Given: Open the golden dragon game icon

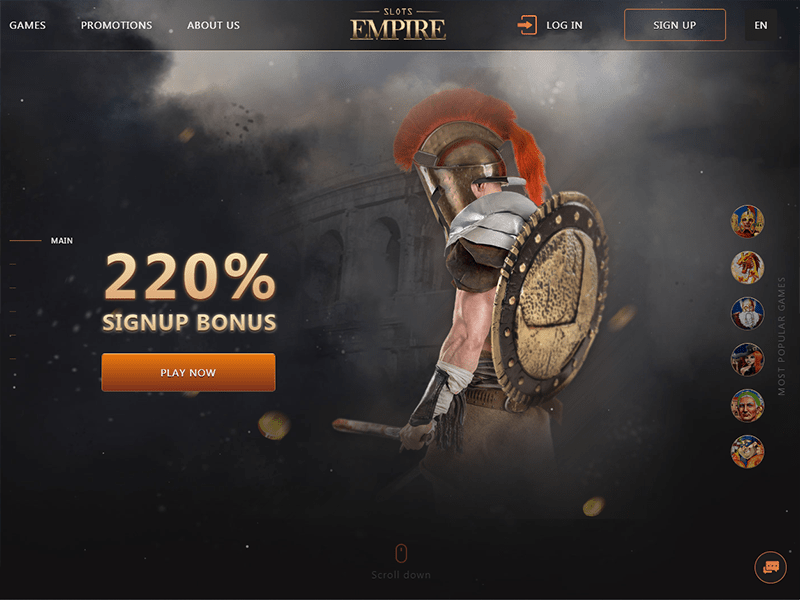Looking at the screenshot, I should [747, 267].
